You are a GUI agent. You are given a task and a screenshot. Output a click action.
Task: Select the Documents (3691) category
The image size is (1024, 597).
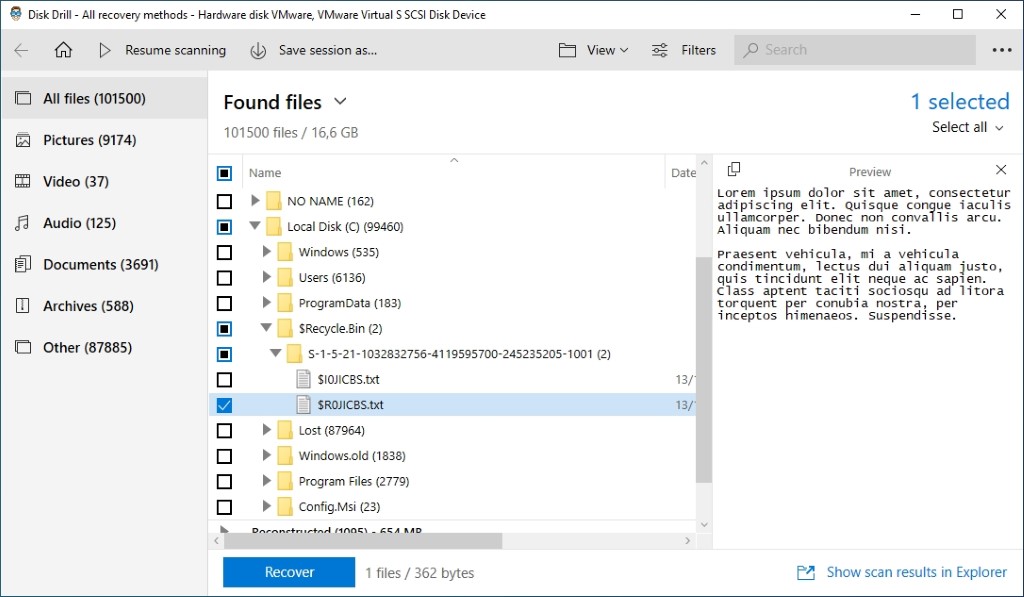click(x=104, y=265)
